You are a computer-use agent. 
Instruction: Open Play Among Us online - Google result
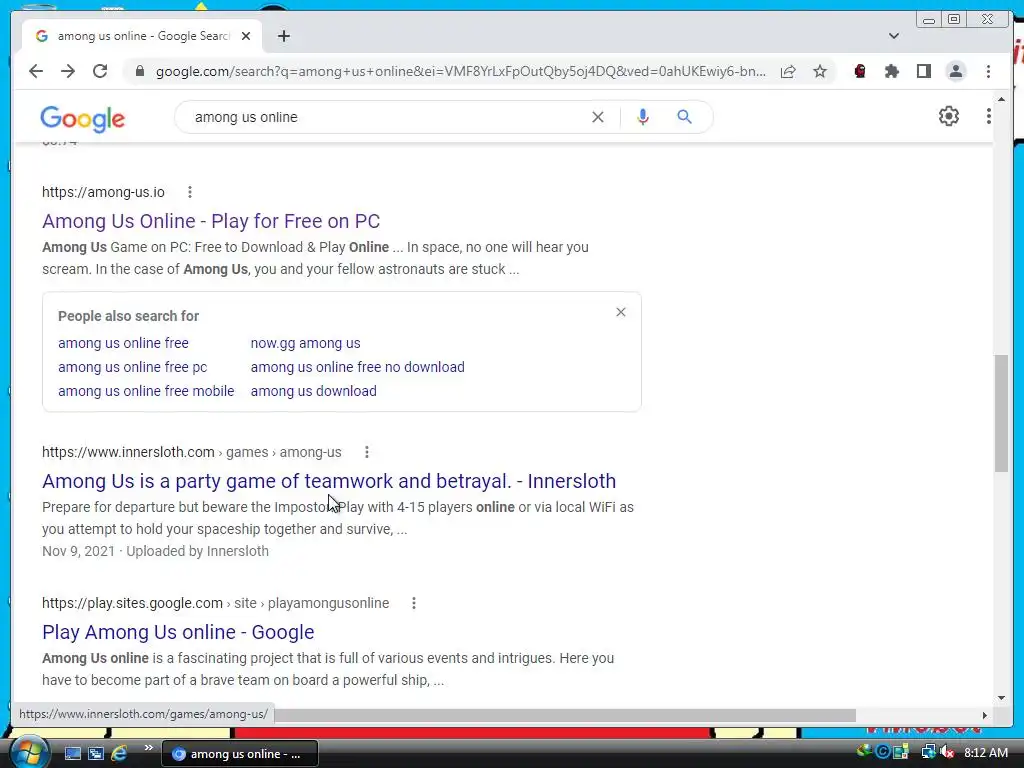(178, 632)
